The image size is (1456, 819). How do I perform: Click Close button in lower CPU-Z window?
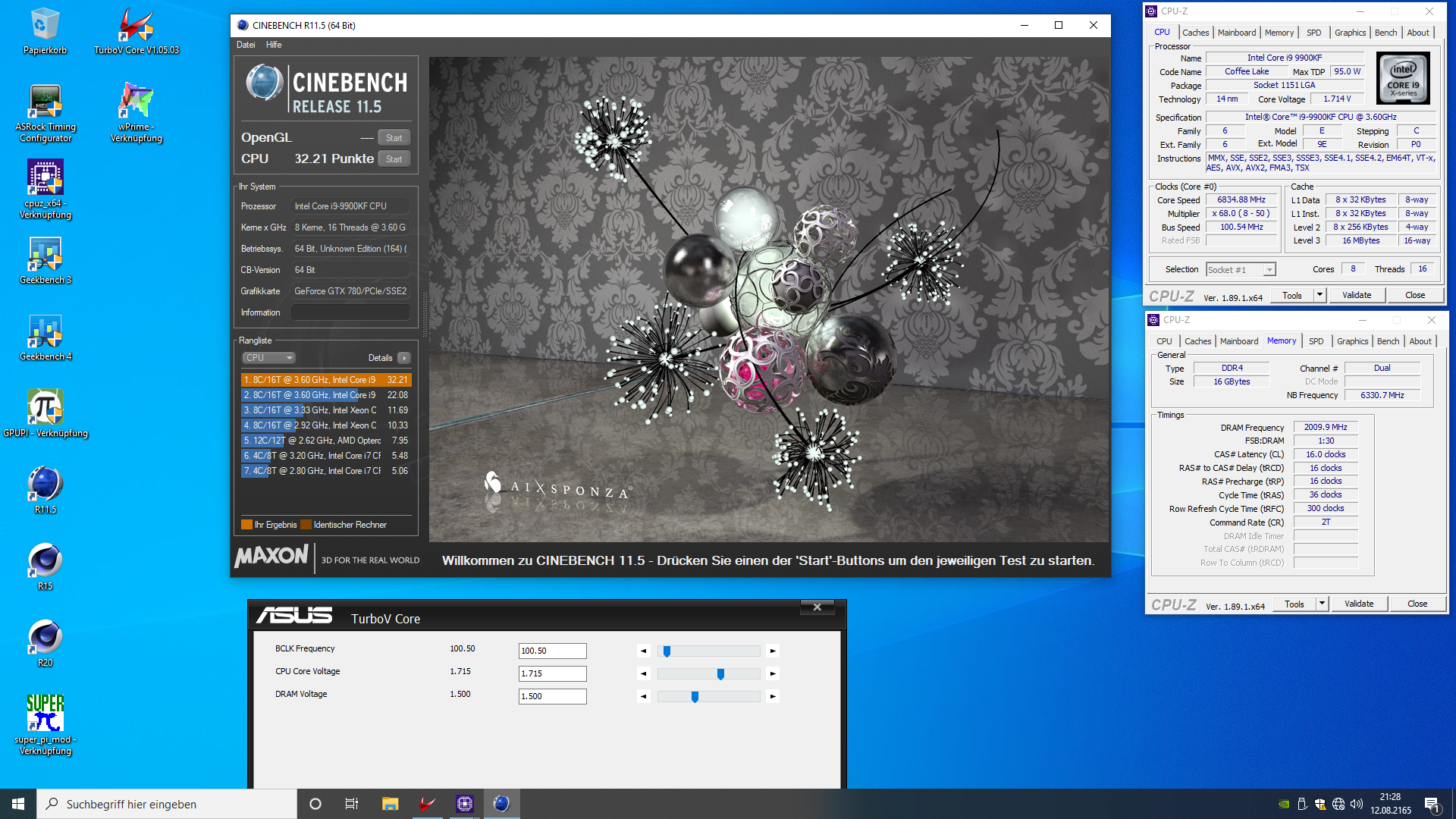point(1417,604)
